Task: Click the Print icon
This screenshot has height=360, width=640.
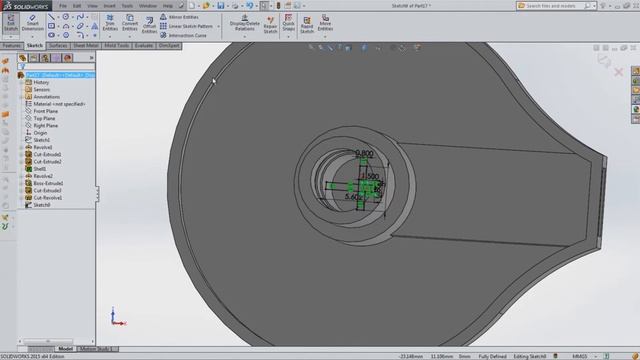Action: [235, 6]
